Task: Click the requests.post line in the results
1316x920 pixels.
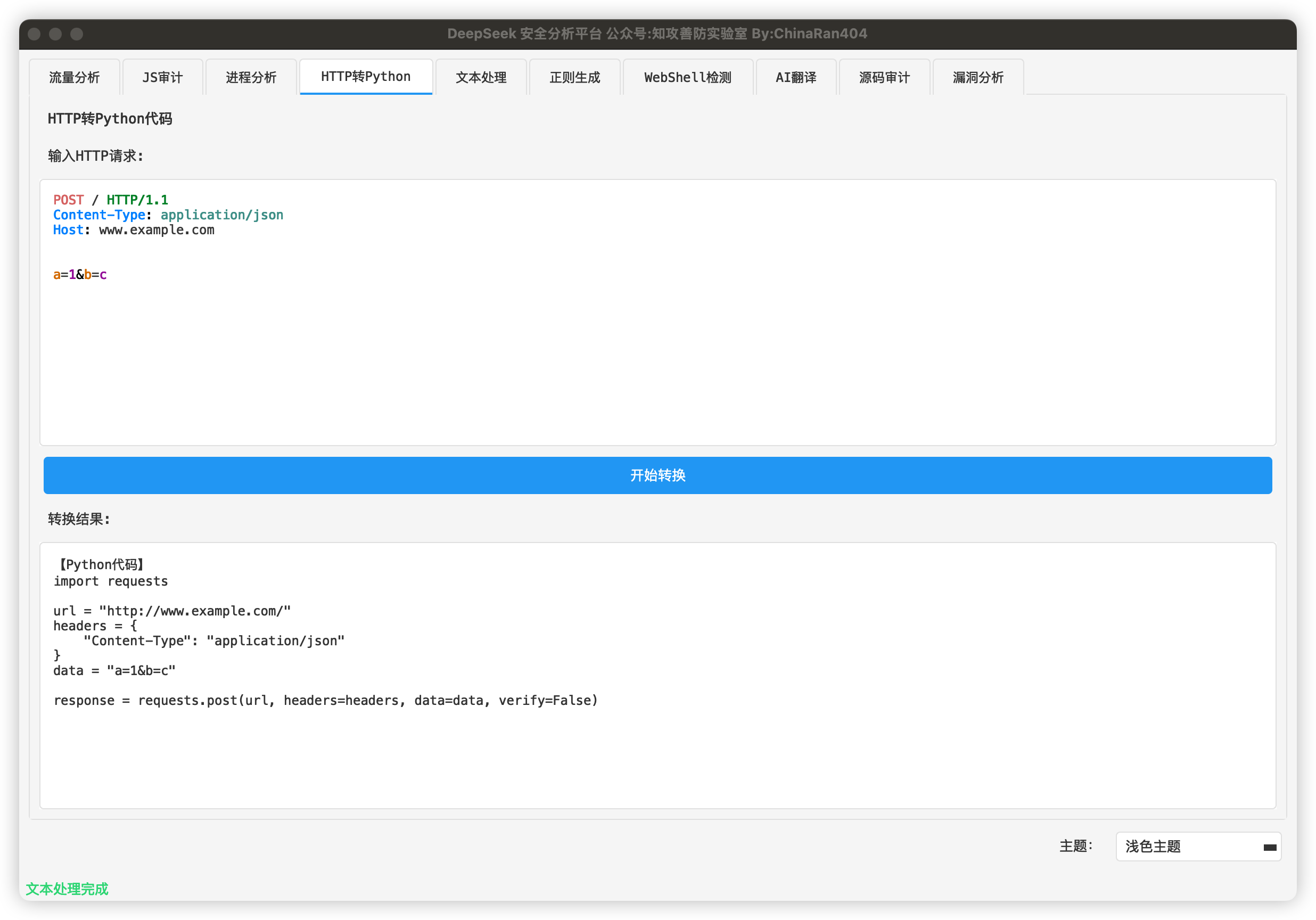Action: 325,701
